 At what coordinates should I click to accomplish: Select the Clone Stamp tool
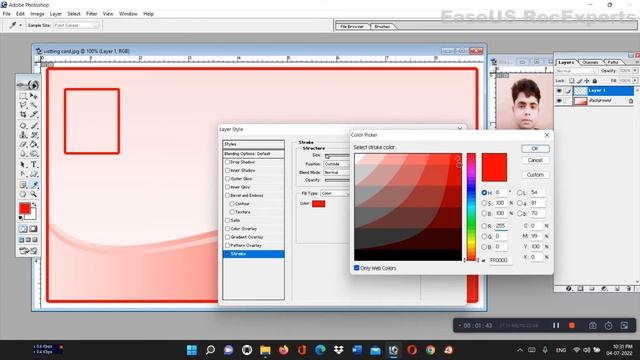[23, 135]
